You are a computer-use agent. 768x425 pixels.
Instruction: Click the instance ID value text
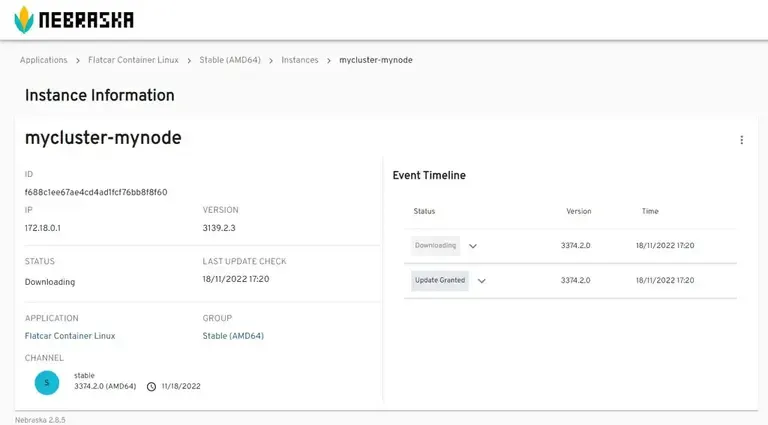(x=96, y=192)
